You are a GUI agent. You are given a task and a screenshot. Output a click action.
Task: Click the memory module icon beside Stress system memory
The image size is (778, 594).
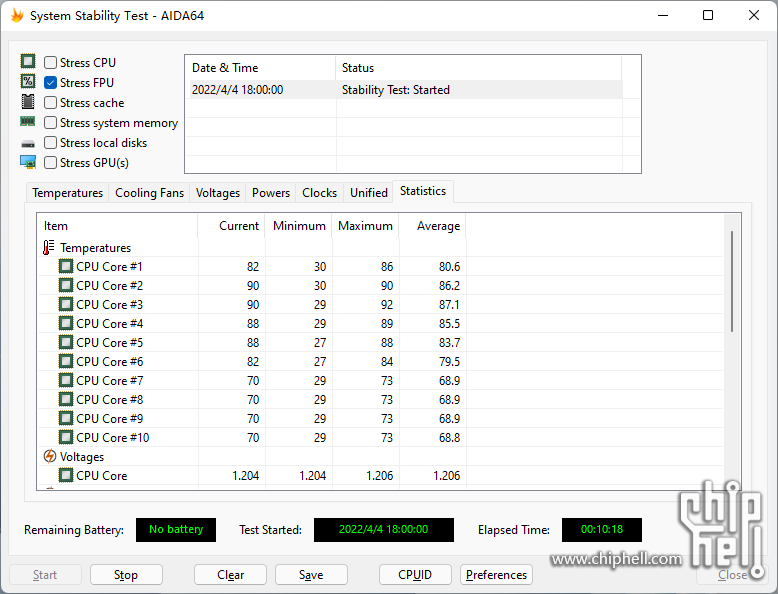(28, 122)
